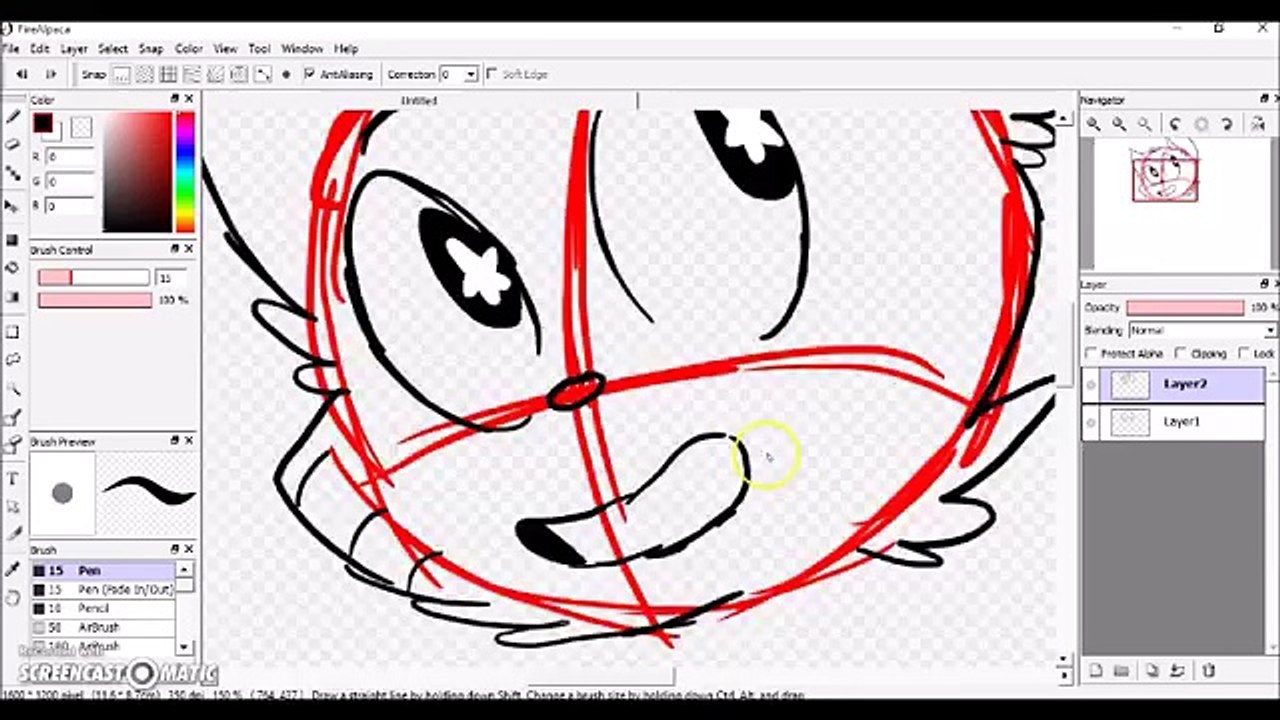Check the Clipping option
1280x720 pixels.
click(1181, 353)
